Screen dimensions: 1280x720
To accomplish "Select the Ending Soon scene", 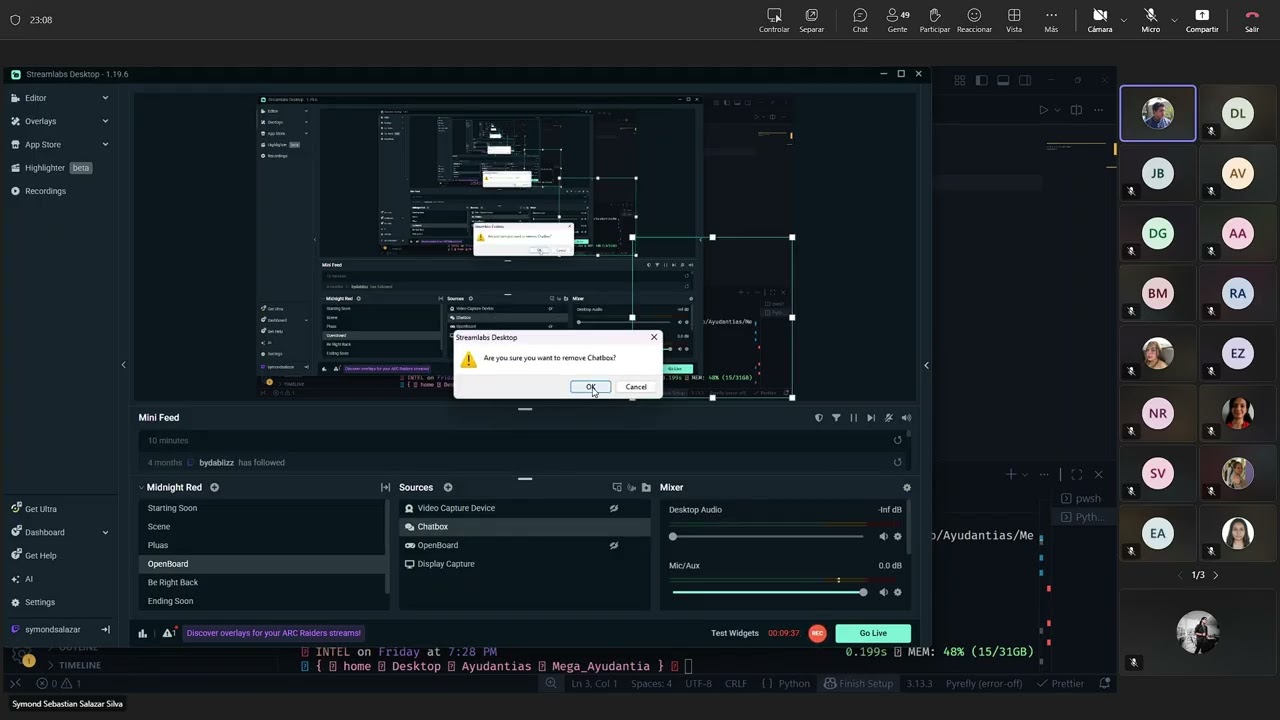I will coord(262,601).
